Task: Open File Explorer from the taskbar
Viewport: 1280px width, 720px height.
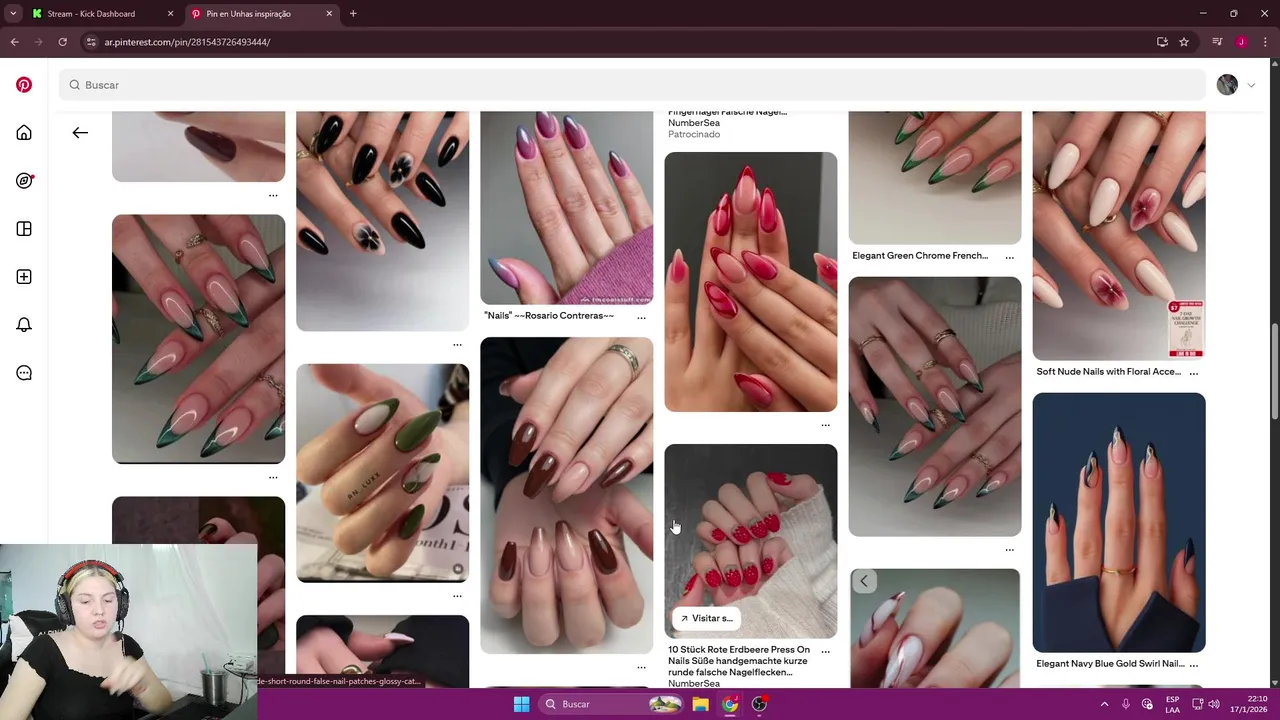Action: 701,704
